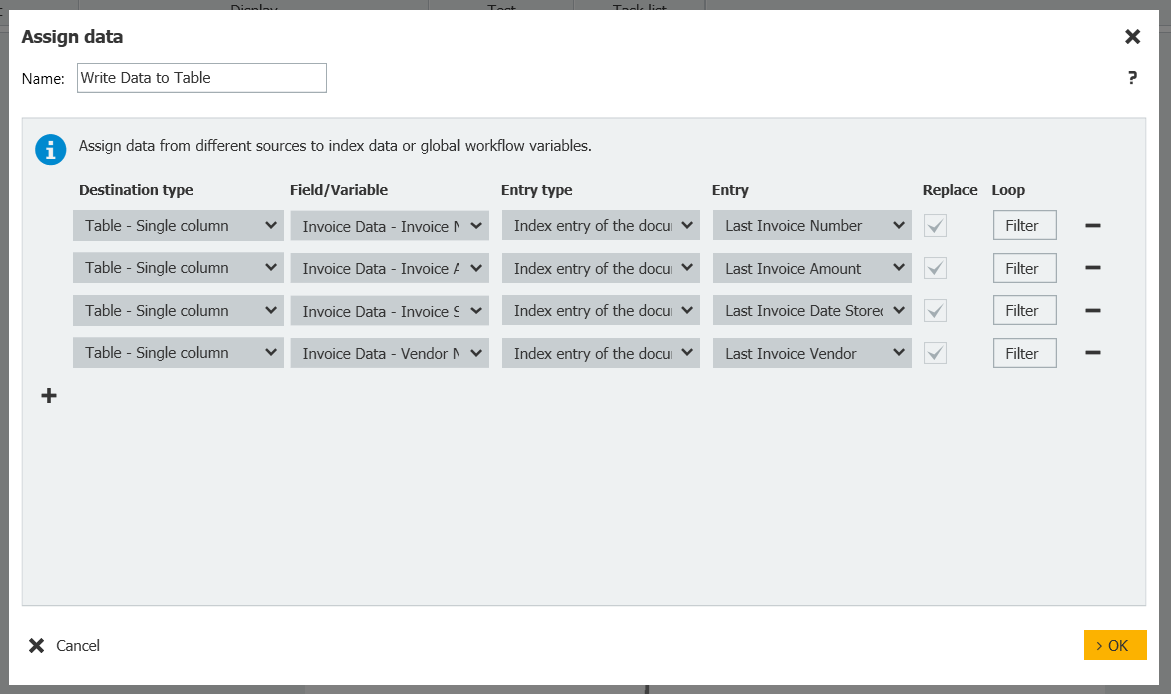
Task: Click Filter button for Last Invoice Vendor row
Action: pos(1024,353)
